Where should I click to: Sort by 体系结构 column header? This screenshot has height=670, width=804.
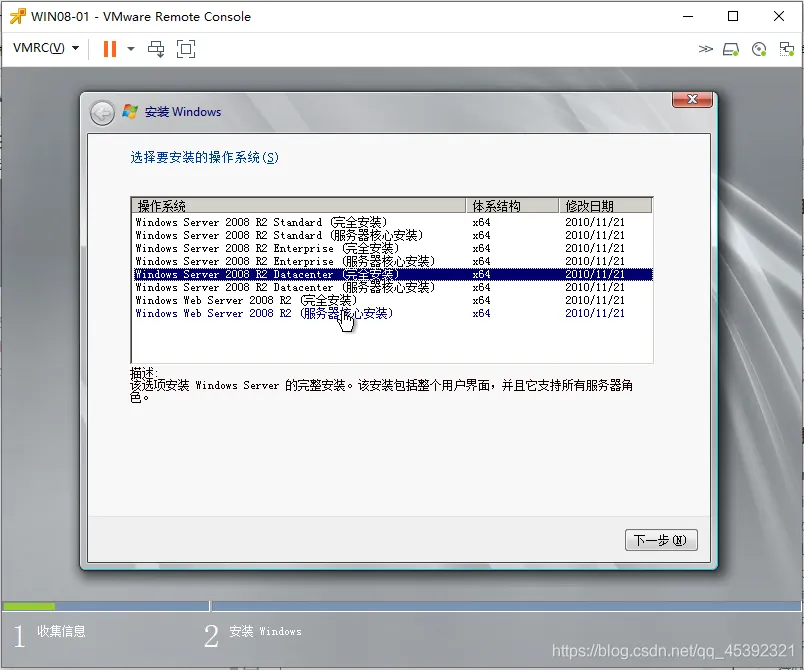point(512,206)
